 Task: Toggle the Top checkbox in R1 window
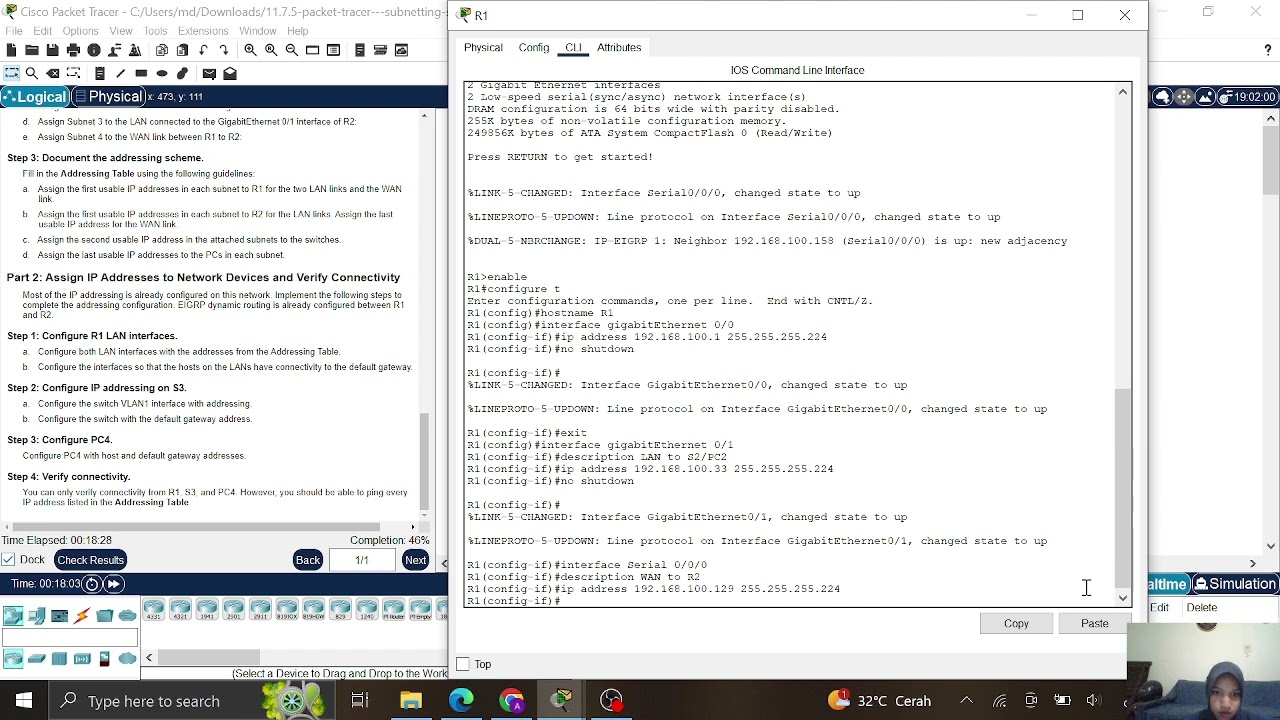click(463, 664)
